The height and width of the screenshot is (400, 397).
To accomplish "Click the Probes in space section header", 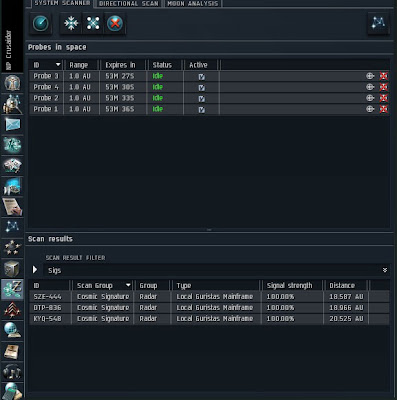I will [x=57, y=47].
